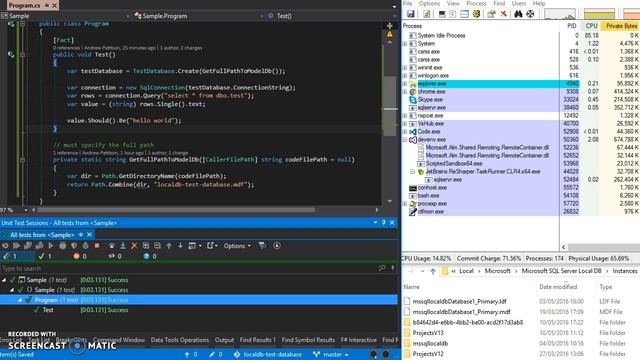Click the orange X Remove Tests icon
Image resolution: width=640 pixels, height=360 pixels.
(134, 246)
